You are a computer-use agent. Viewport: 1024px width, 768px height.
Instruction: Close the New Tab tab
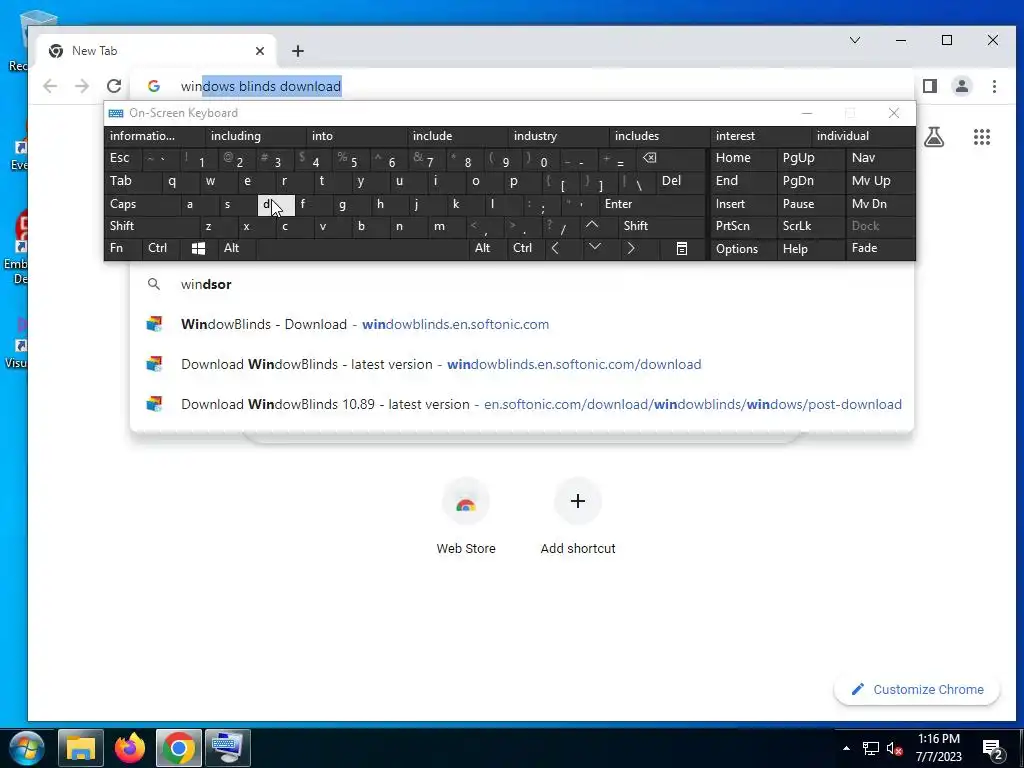tap(260, 51)
